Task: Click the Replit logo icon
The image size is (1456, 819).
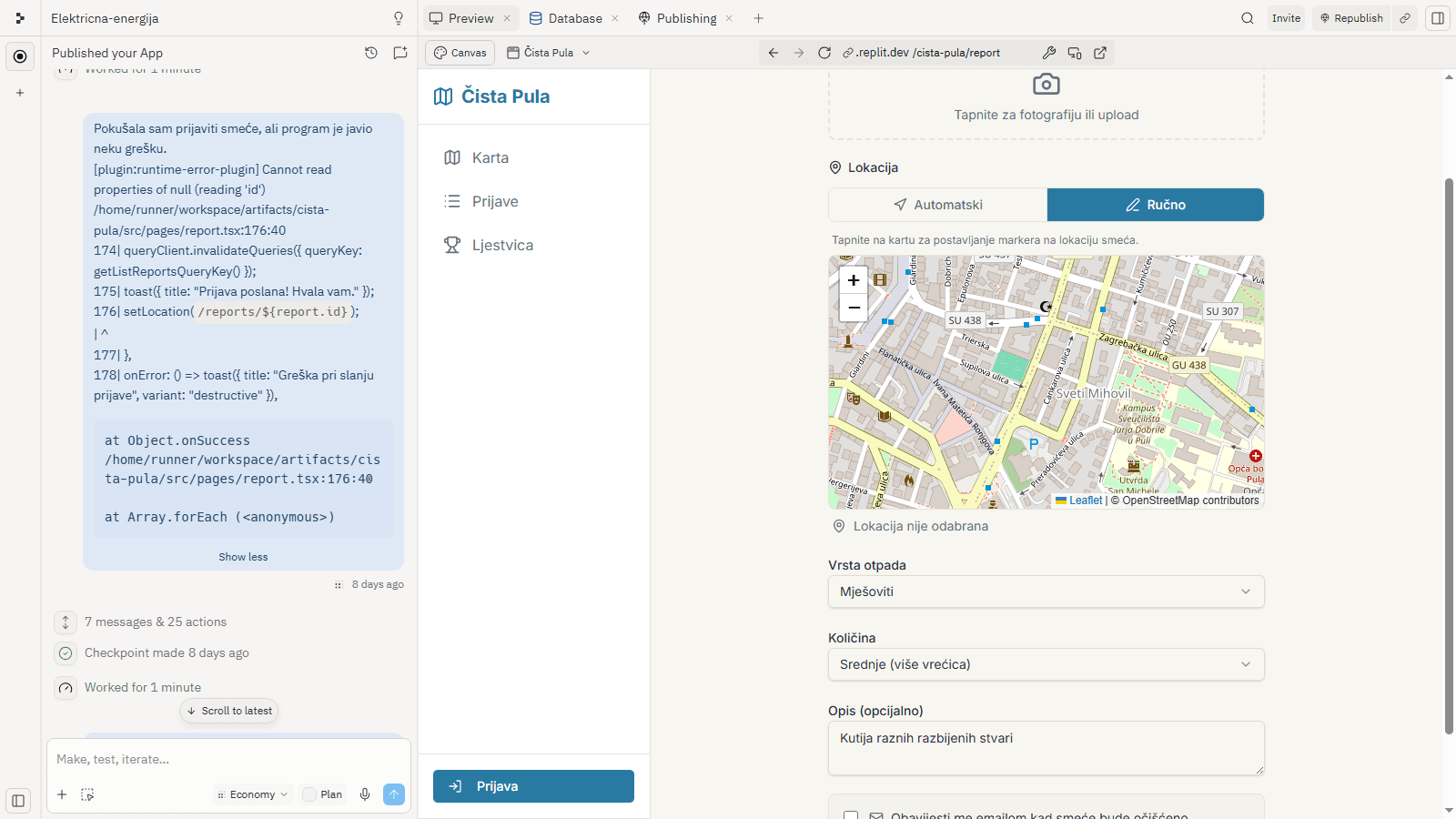Action: pos(20,18)
